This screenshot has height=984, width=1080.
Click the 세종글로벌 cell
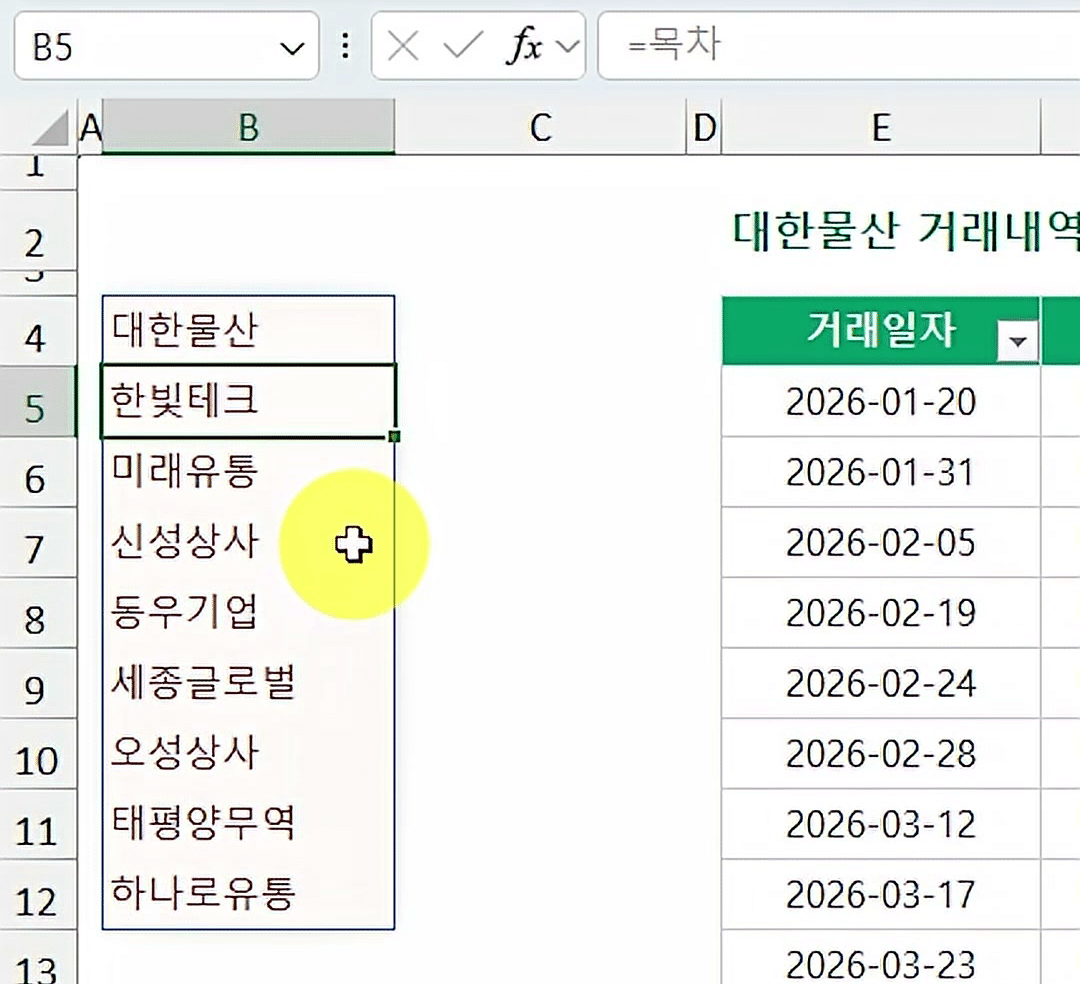(x=249, y=682)
